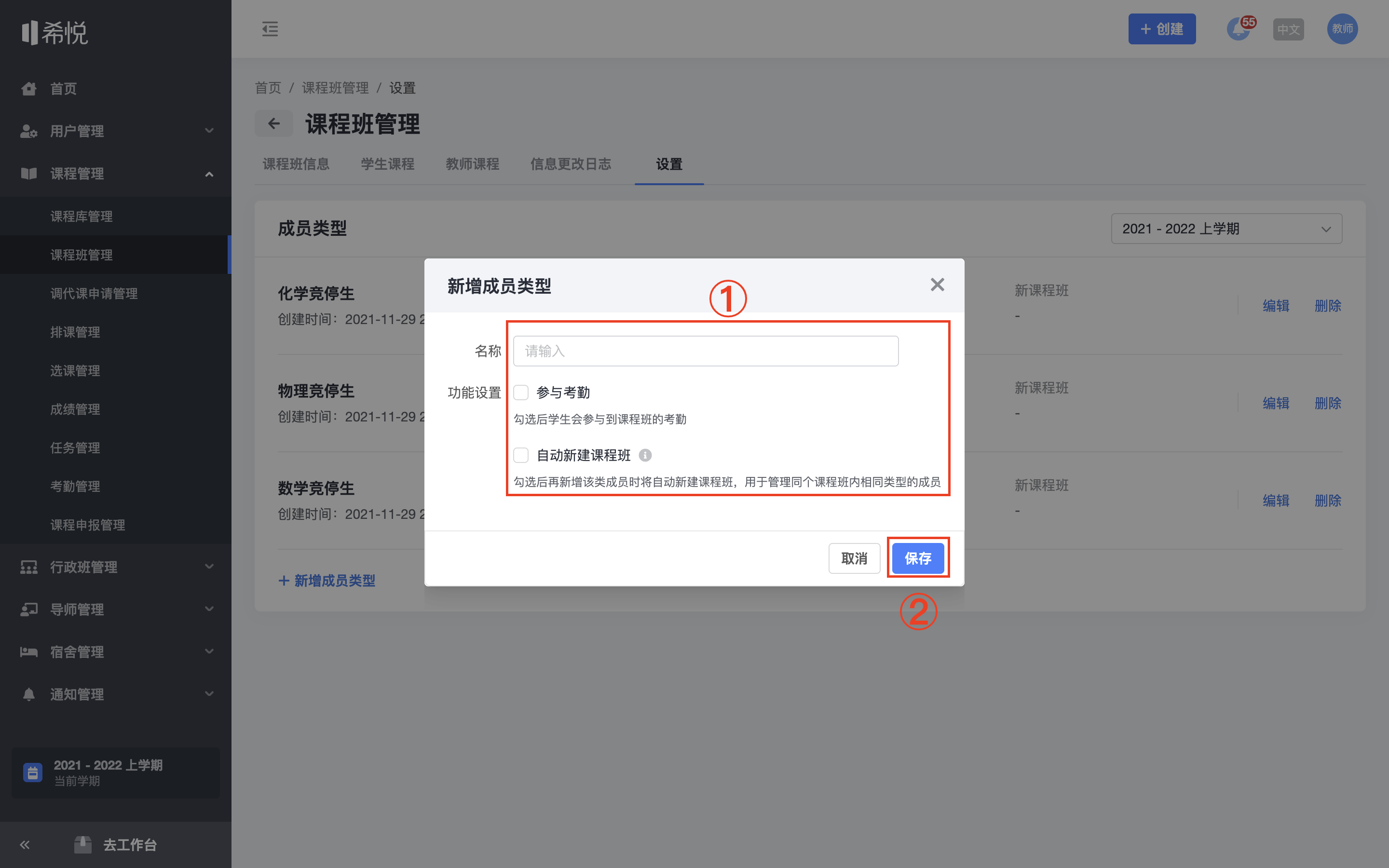This screenshot has width=1389, height=868.
Task: Click the 导师管理 sidebar icon
Action: point(29,610)
